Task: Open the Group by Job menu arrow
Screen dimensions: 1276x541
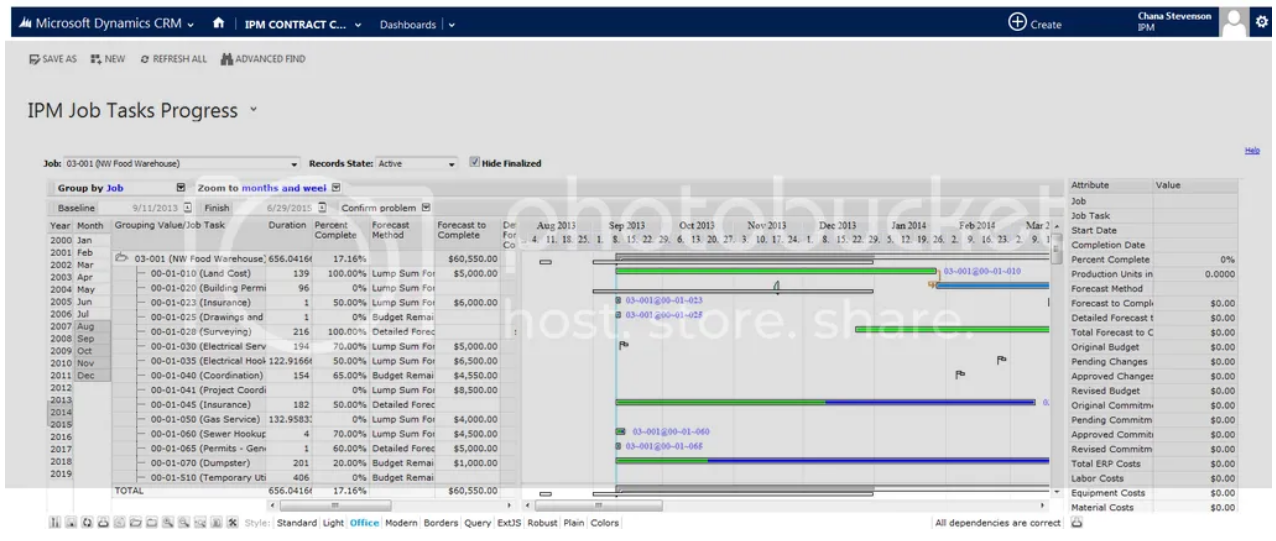Action: coord(181,187)
